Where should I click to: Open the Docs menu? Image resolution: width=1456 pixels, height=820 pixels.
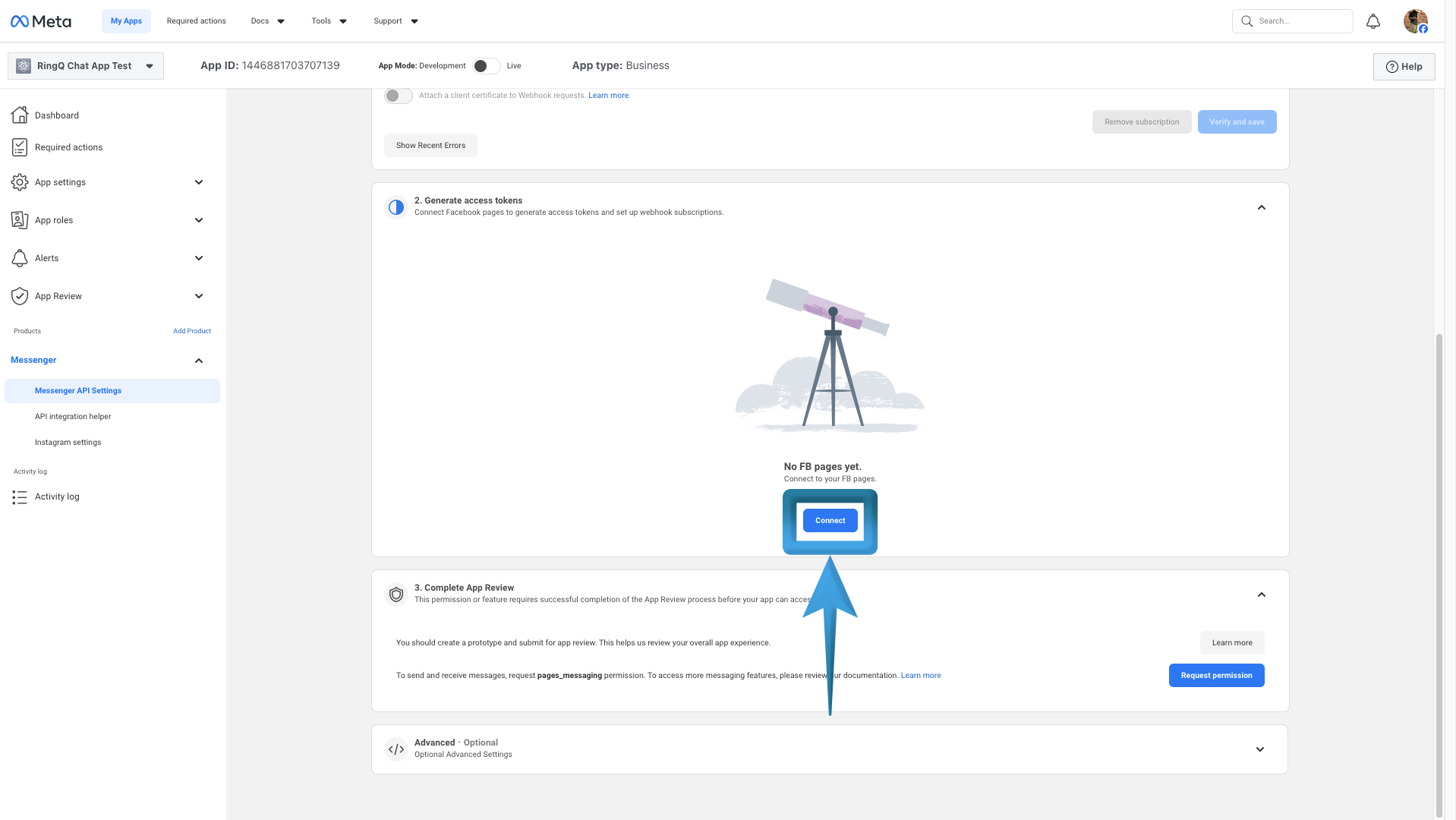pos(267,21)
